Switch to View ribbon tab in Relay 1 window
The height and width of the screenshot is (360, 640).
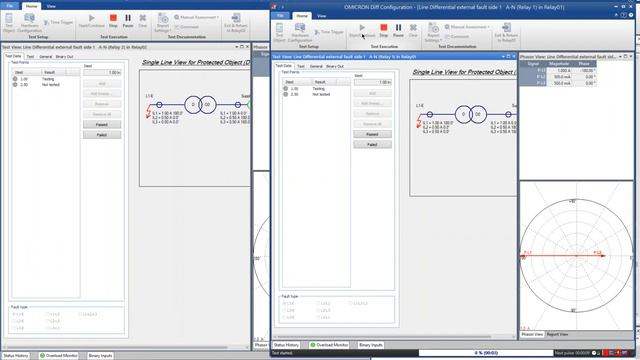point(322,16)
